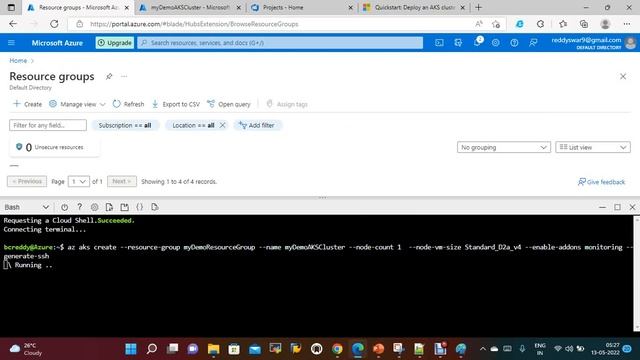640x360 pixels.
Task: Click Open query button
Action: coord(229,104)
